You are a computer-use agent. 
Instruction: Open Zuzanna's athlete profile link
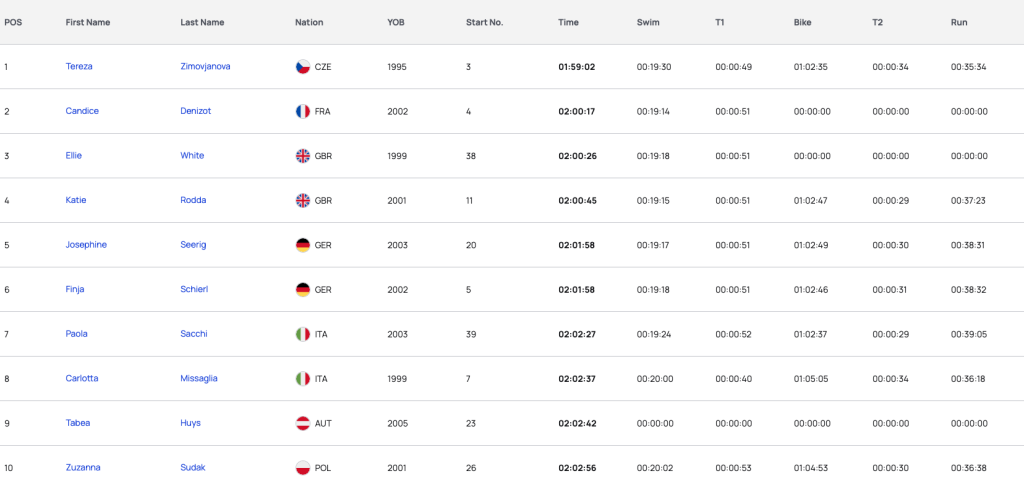click(x=83, y=467)
